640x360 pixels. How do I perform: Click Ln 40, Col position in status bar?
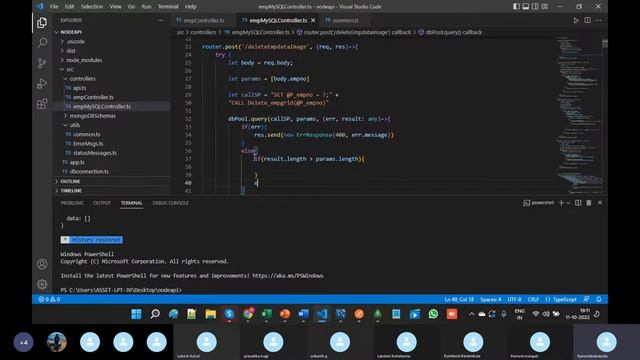(459, 299)
